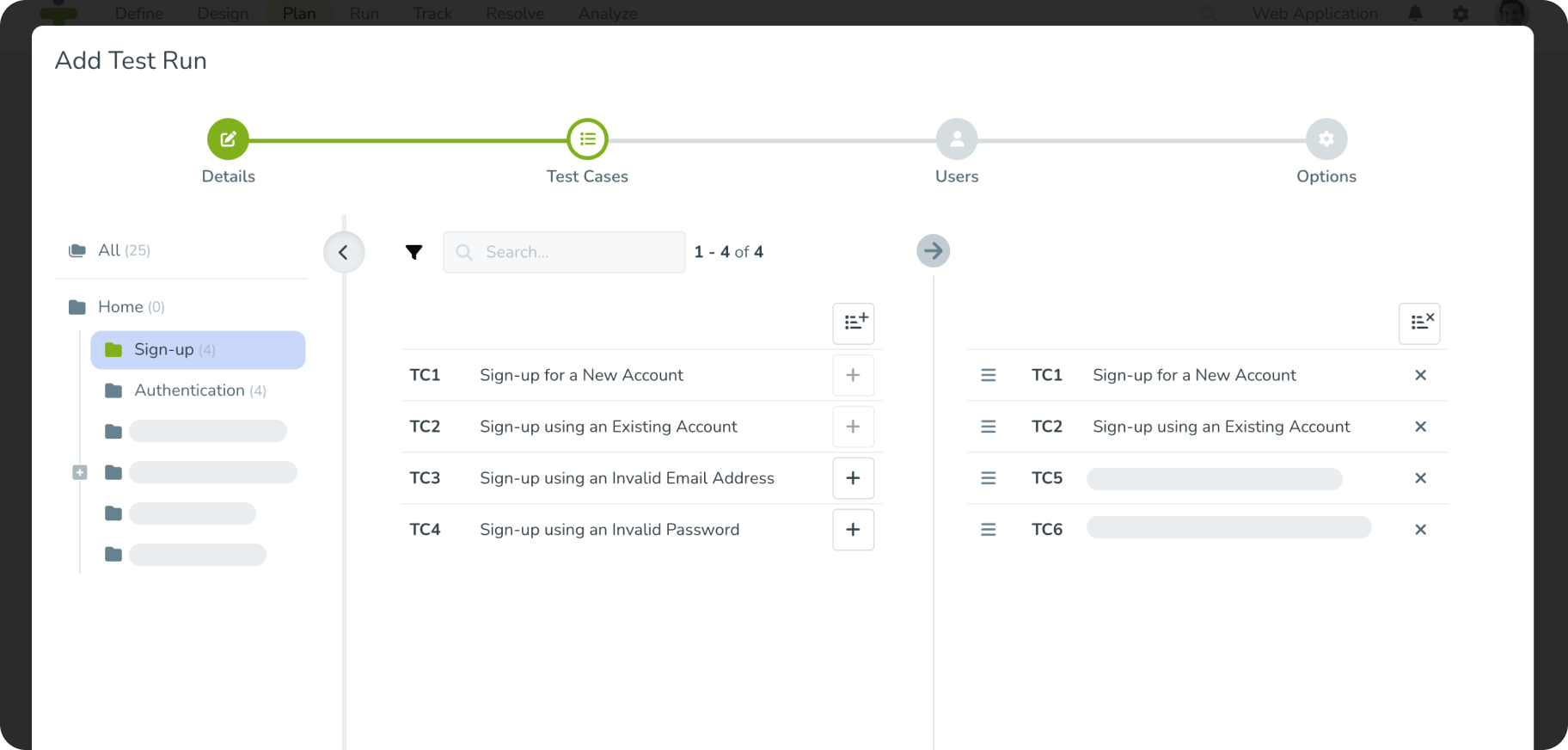
Task: Open the Define menu in top bar
Action: [x=139, y=14]
